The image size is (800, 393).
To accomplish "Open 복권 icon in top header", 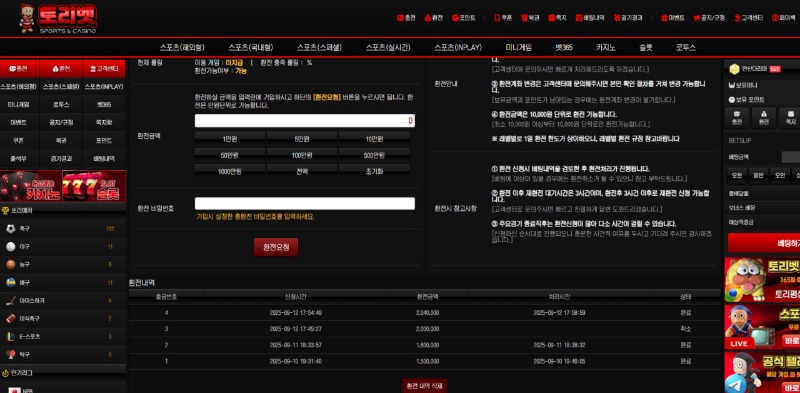I will coord(524,17).
